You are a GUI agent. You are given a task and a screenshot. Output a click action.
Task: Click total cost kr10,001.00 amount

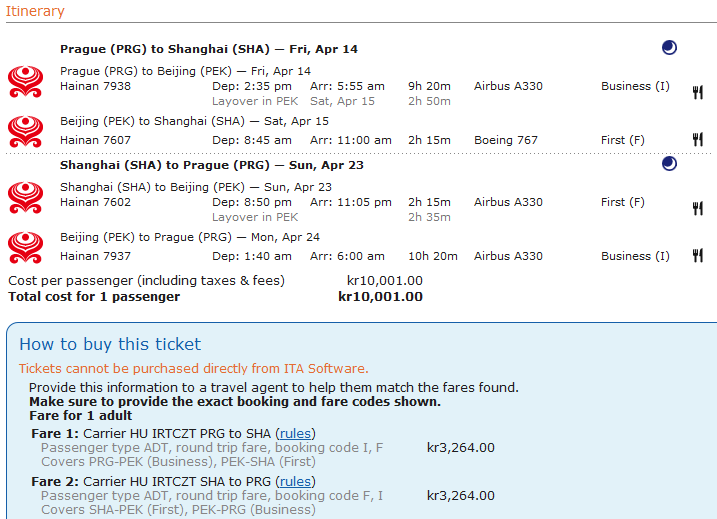pos(380,297)
